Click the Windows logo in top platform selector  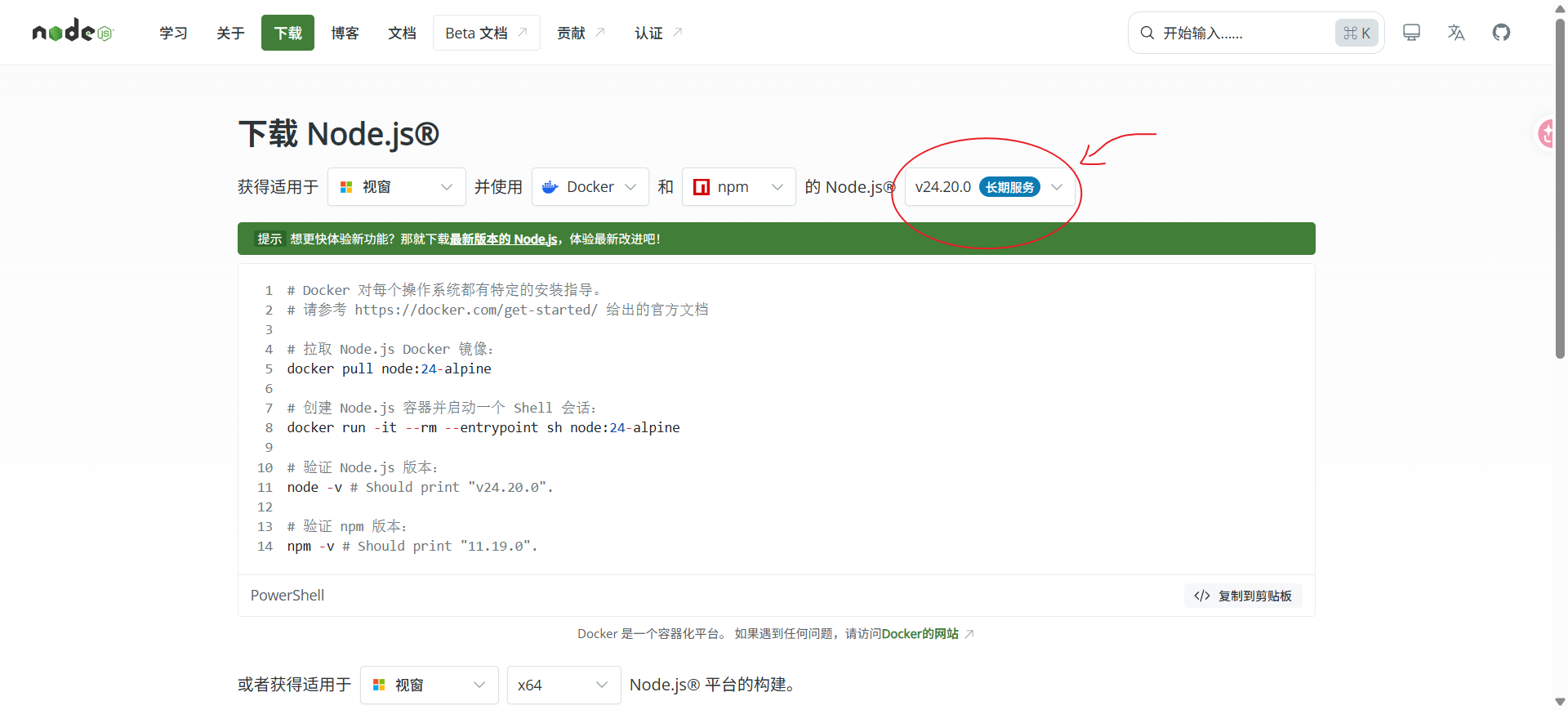(x=346, y=187)
